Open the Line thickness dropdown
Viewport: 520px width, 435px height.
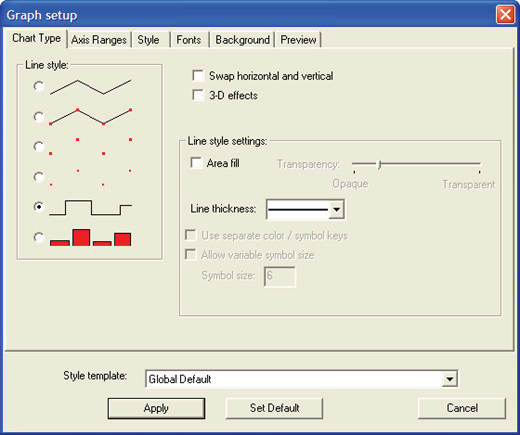tap(337, 209)
